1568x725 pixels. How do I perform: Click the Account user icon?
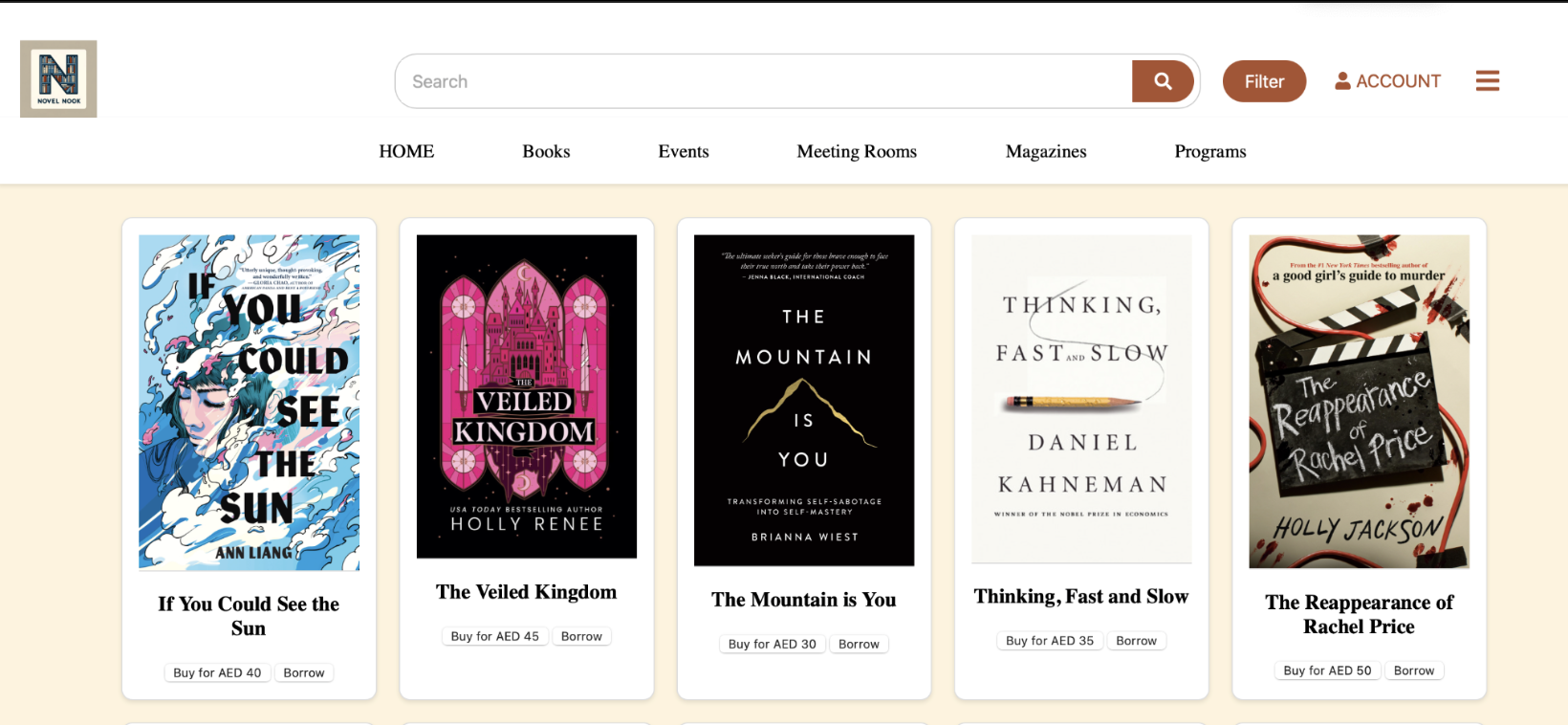1342,81
